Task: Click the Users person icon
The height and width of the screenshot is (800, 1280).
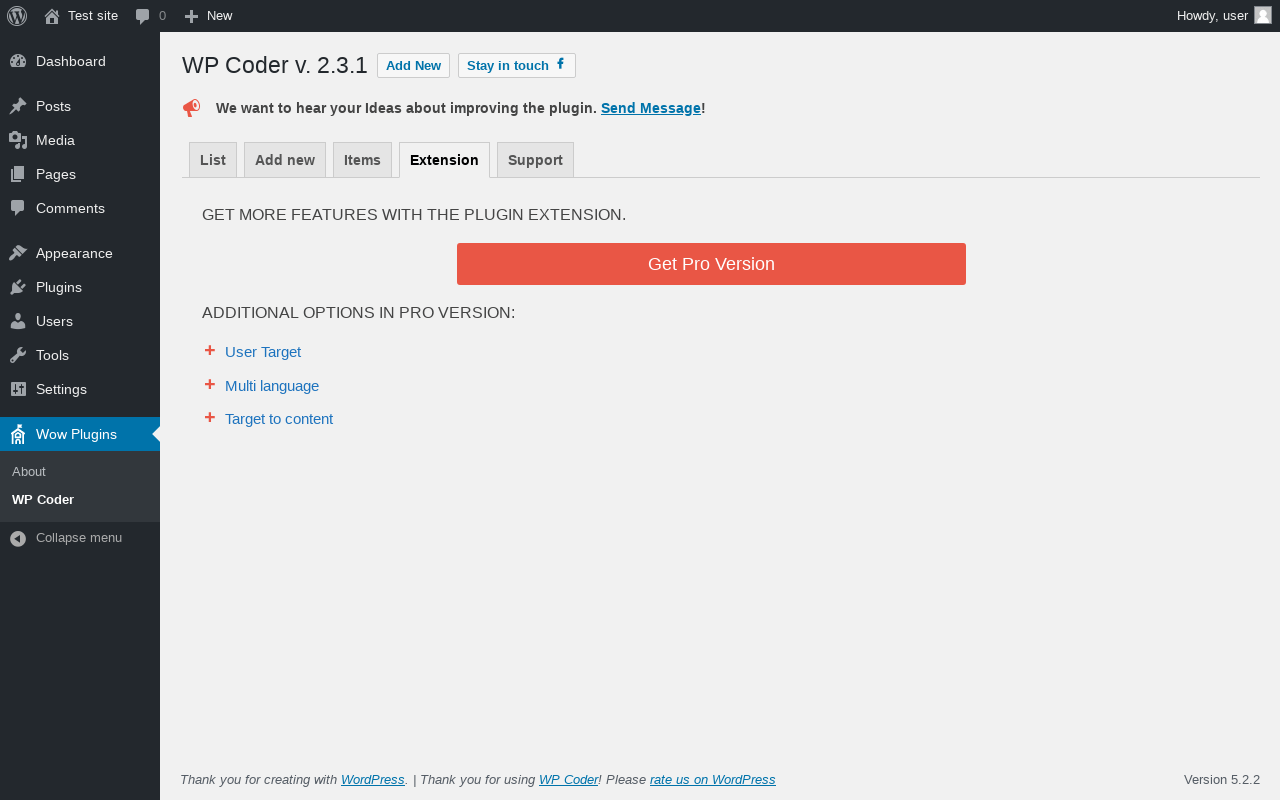Action: 18,321
